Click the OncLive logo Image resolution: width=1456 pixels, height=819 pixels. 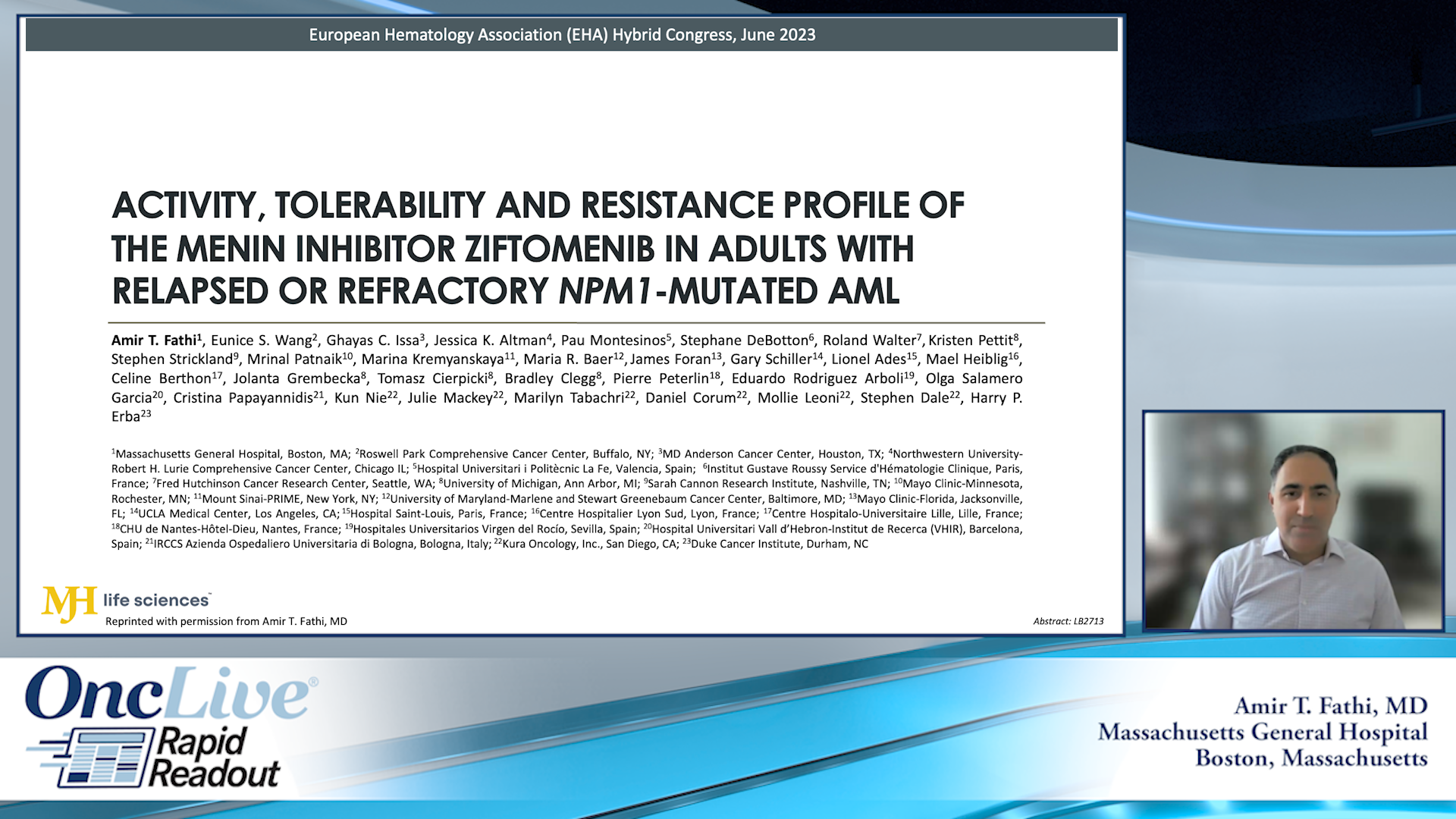(x=171, y=693)
